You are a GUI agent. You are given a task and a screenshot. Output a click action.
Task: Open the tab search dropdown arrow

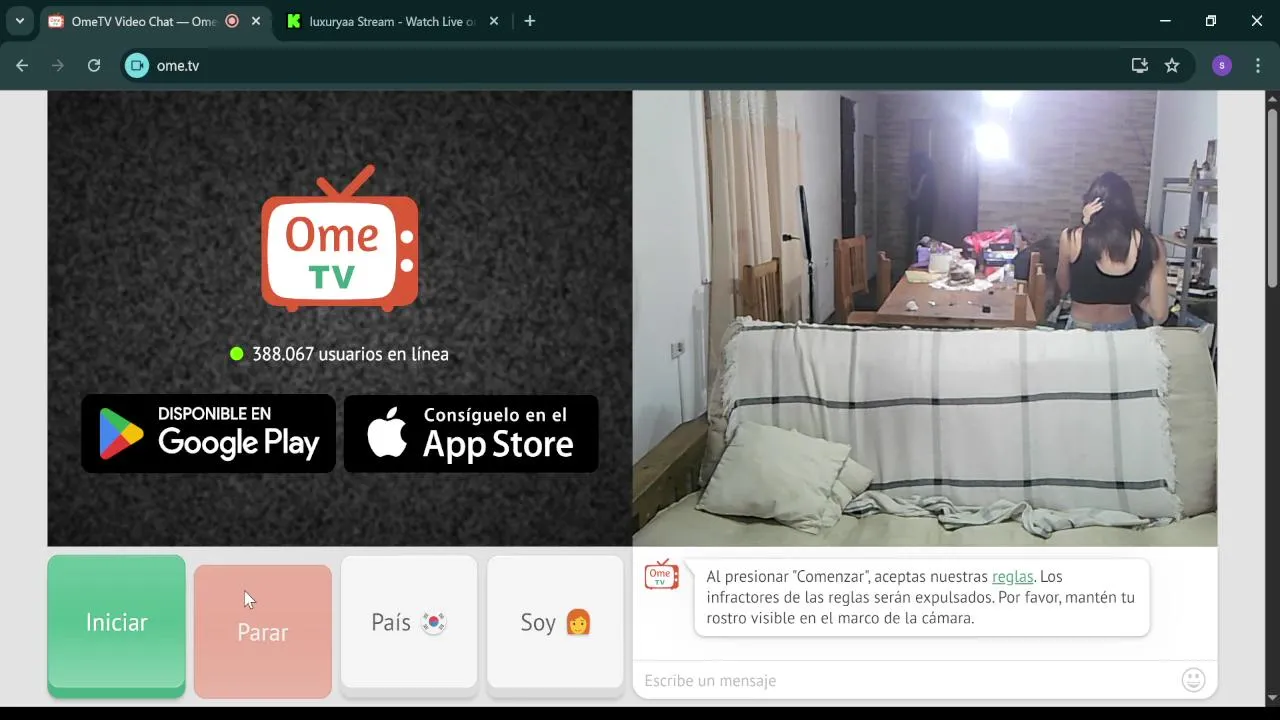[x=19, y=21]
